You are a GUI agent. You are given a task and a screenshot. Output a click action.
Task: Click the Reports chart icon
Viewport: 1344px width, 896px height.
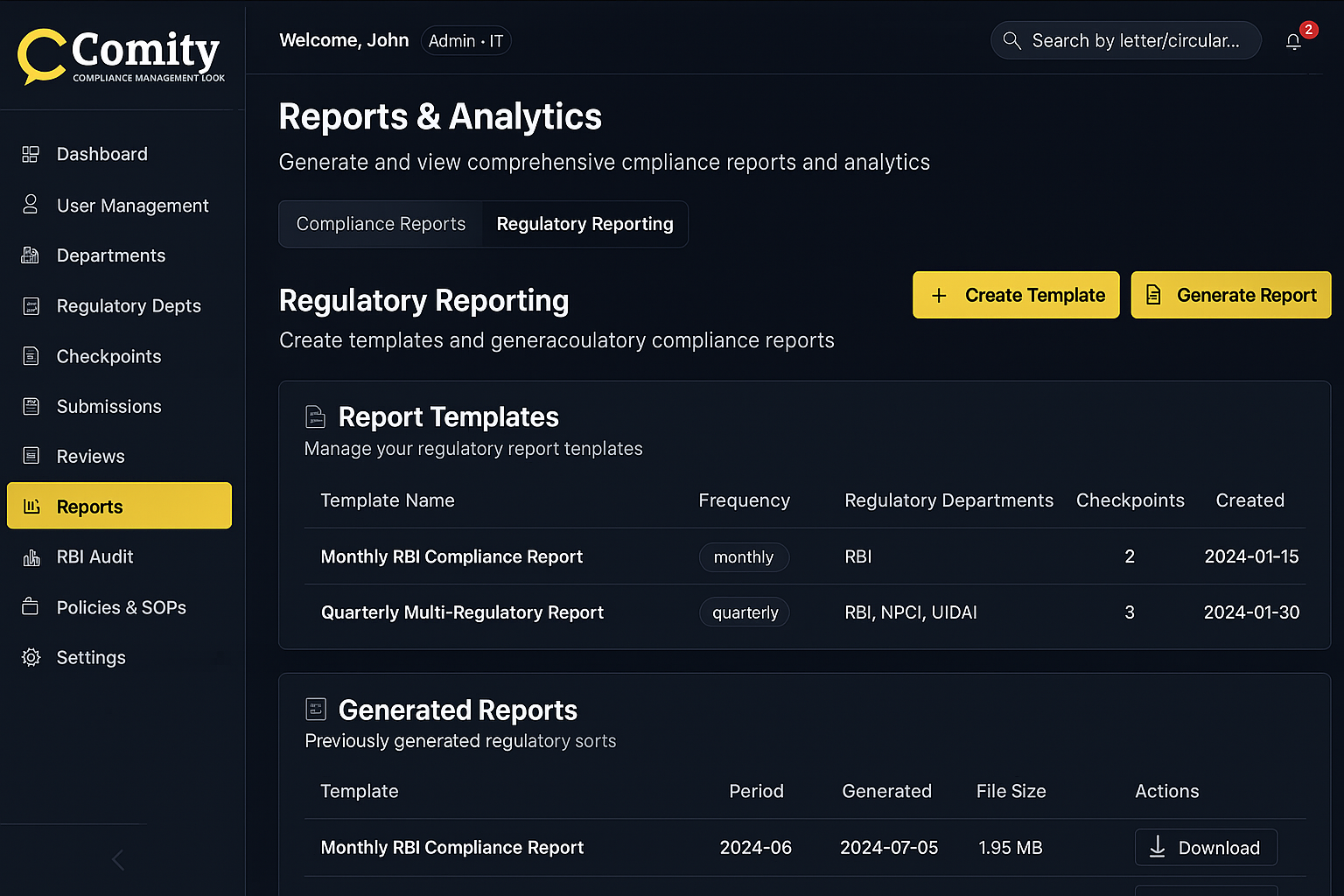tap(31, 507)
